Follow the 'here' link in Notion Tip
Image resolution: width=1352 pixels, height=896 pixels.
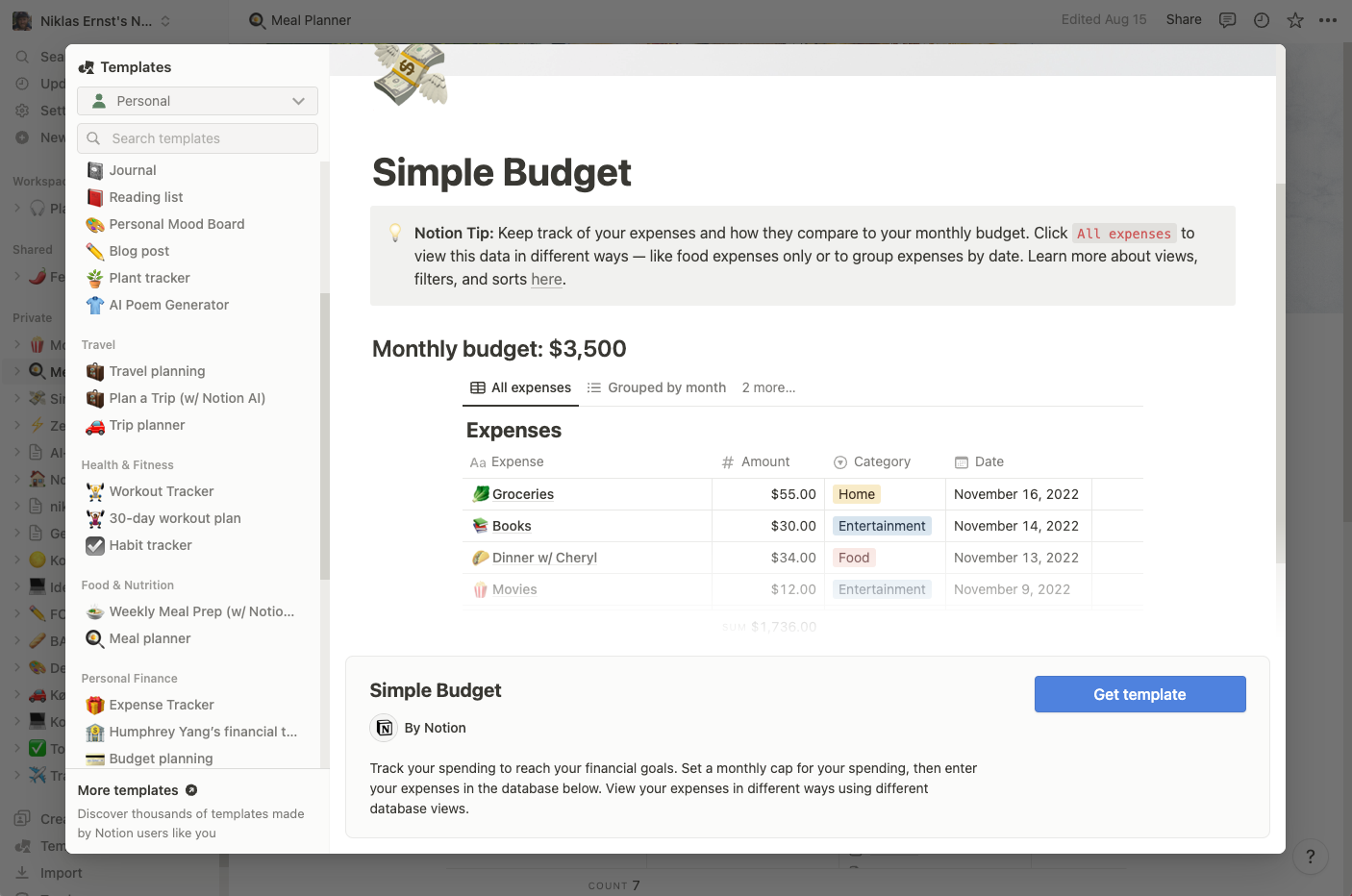[x=546, y=280]
